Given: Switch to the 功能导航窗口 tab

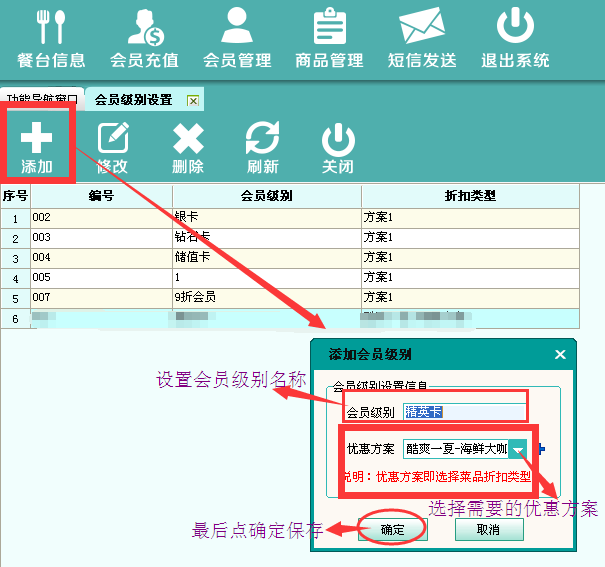Looking at the screenshot, I should 42,100.
